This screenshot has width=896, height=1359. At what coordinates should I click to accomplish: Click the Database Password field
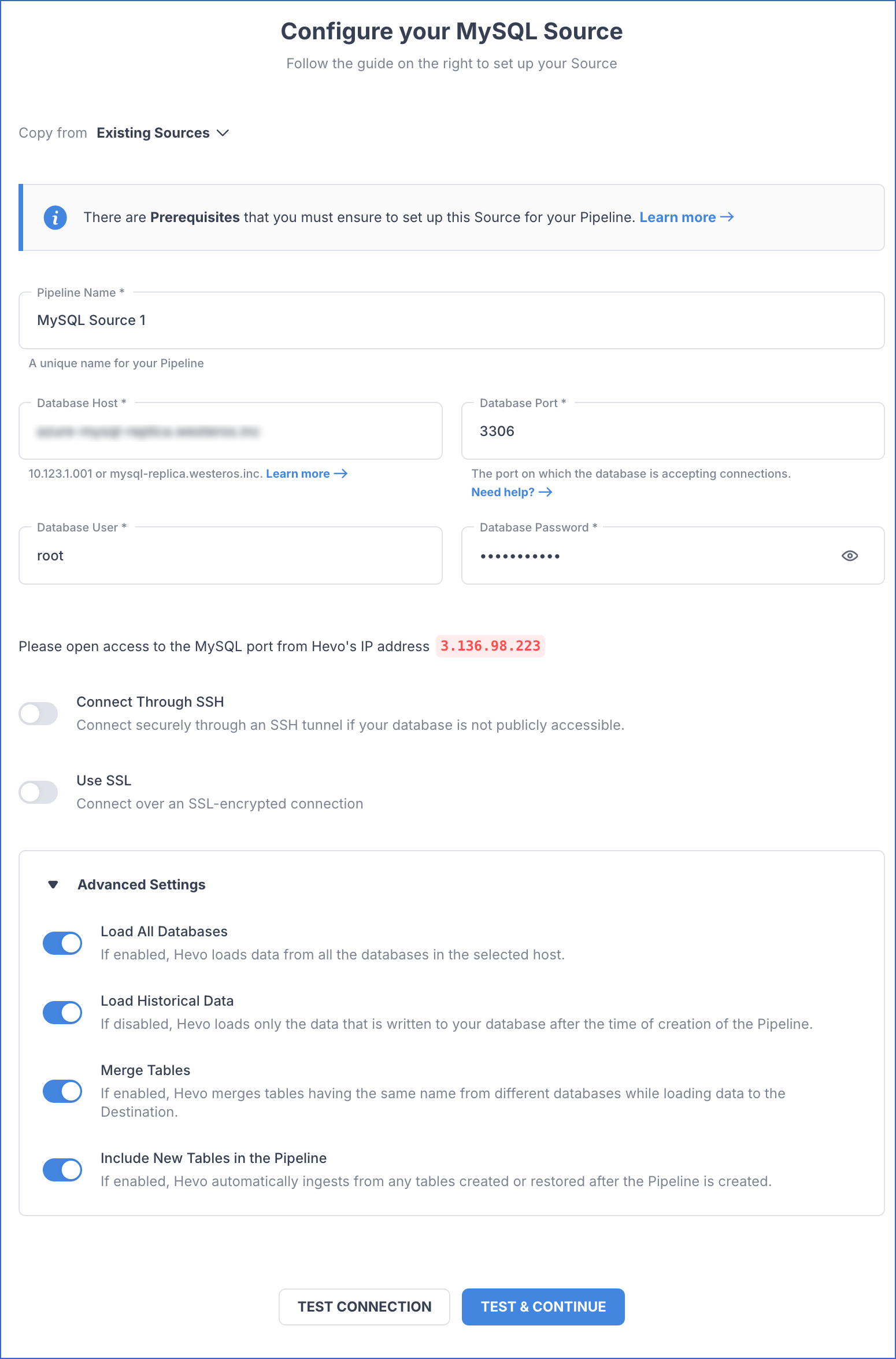(x=673, y=555)
